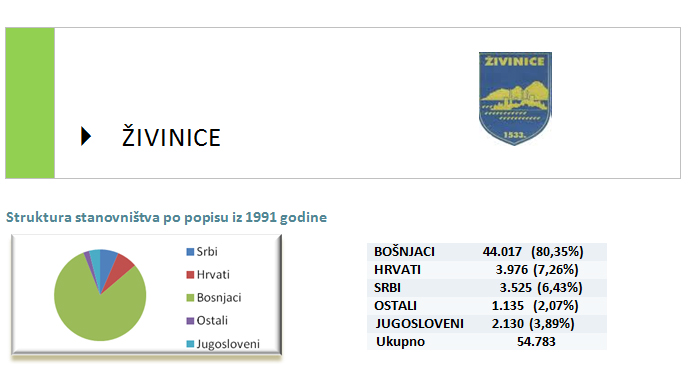Select the SRBI 3.525 table row
This screenshot has width=696, height=376.
point(487,288)
